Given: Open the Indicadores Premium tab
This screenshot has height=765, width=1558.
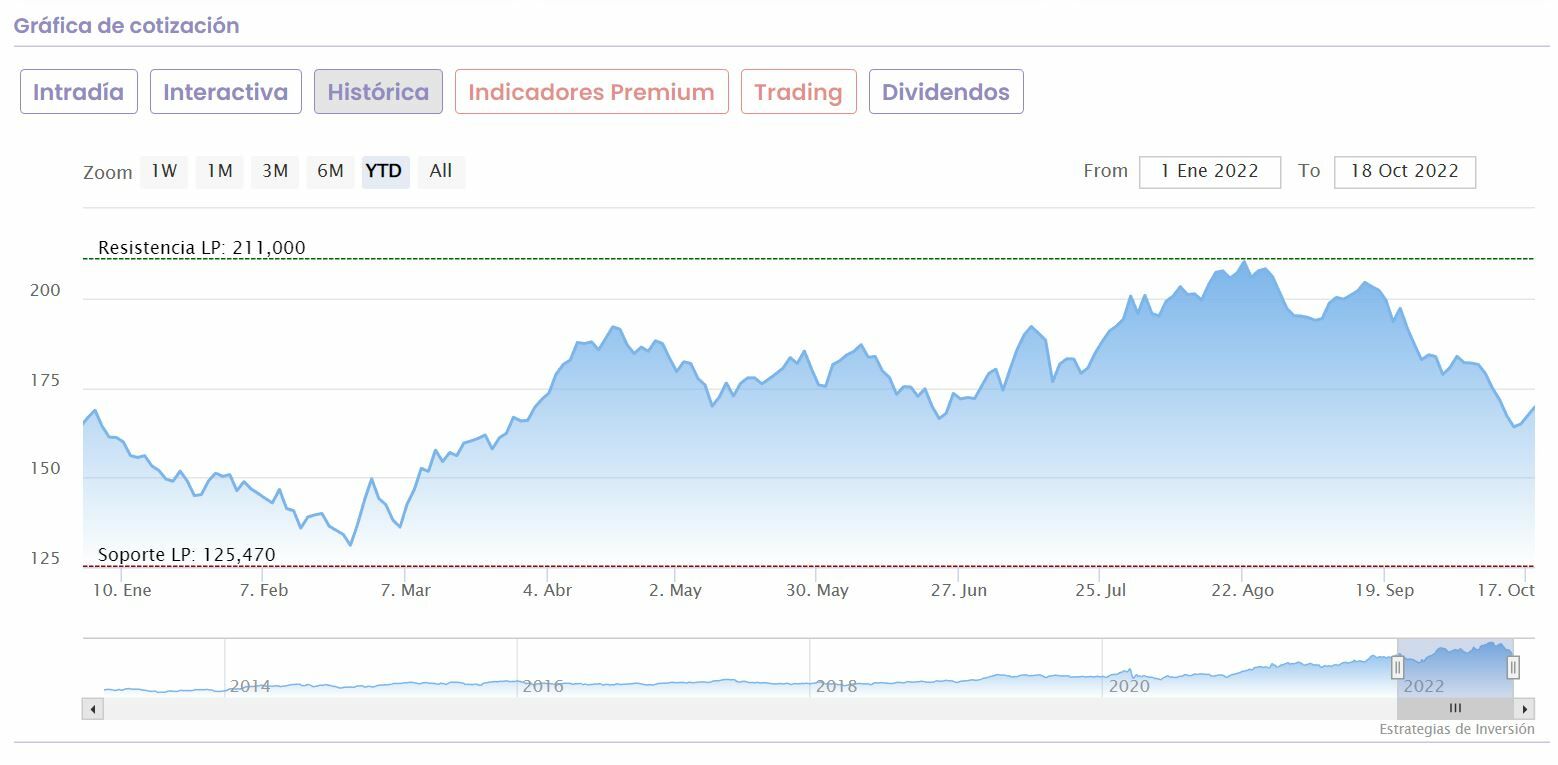Looking at the screenshot, I should click(591, 92).
